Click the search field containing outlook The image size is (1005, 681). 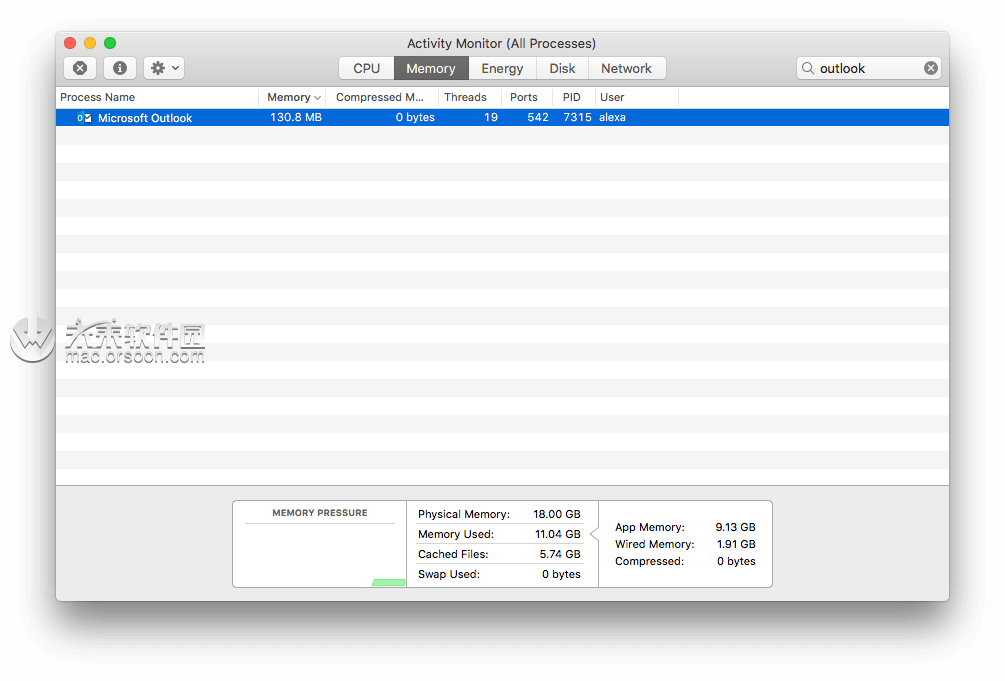(x=868, y=68)
